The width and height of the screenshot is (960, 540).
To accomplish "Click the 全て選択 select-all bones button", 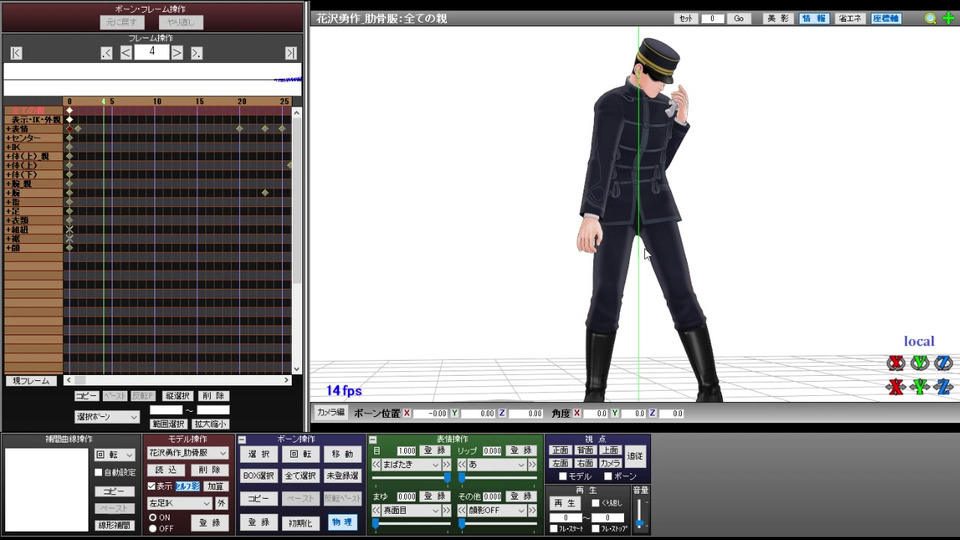I will click(300, 476).
